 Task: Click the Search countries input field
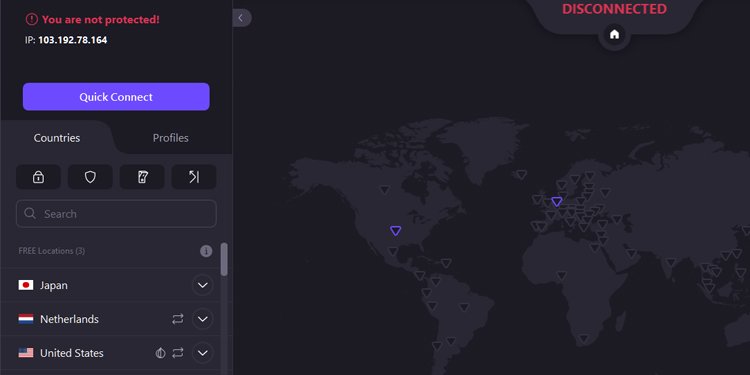[116, 213]
